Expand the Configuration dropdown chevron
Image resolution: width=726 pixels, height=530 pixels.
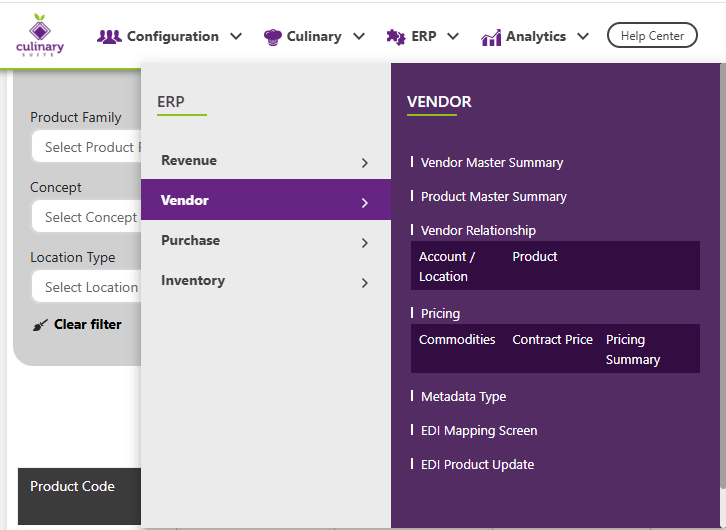[236, 36]
